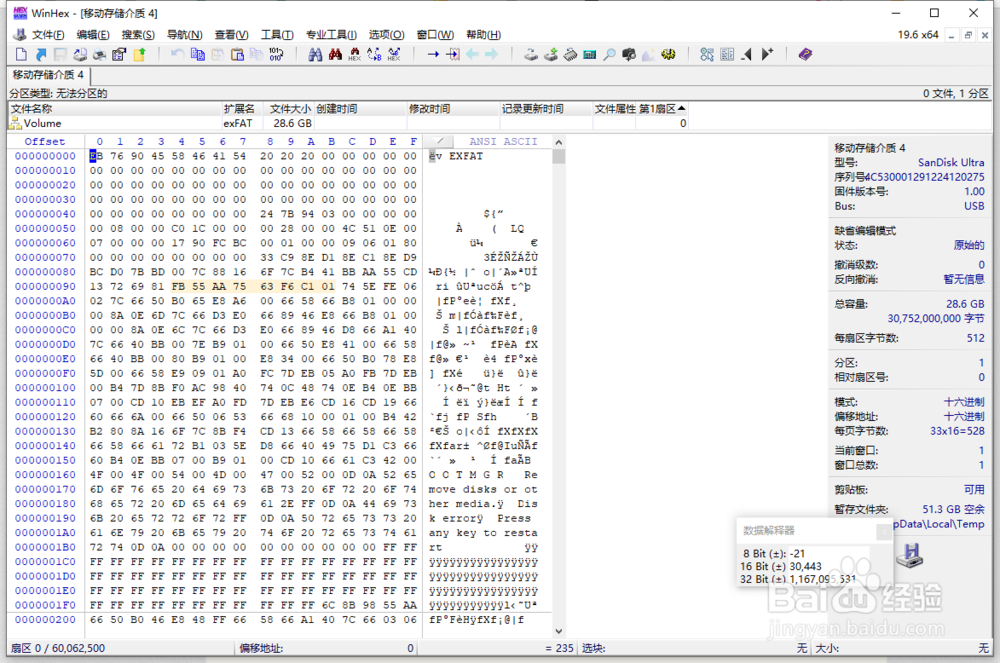This screenshot has height=663, width=1000.
Task: Click the Print toolbar icon
Action: coord(99,55)
